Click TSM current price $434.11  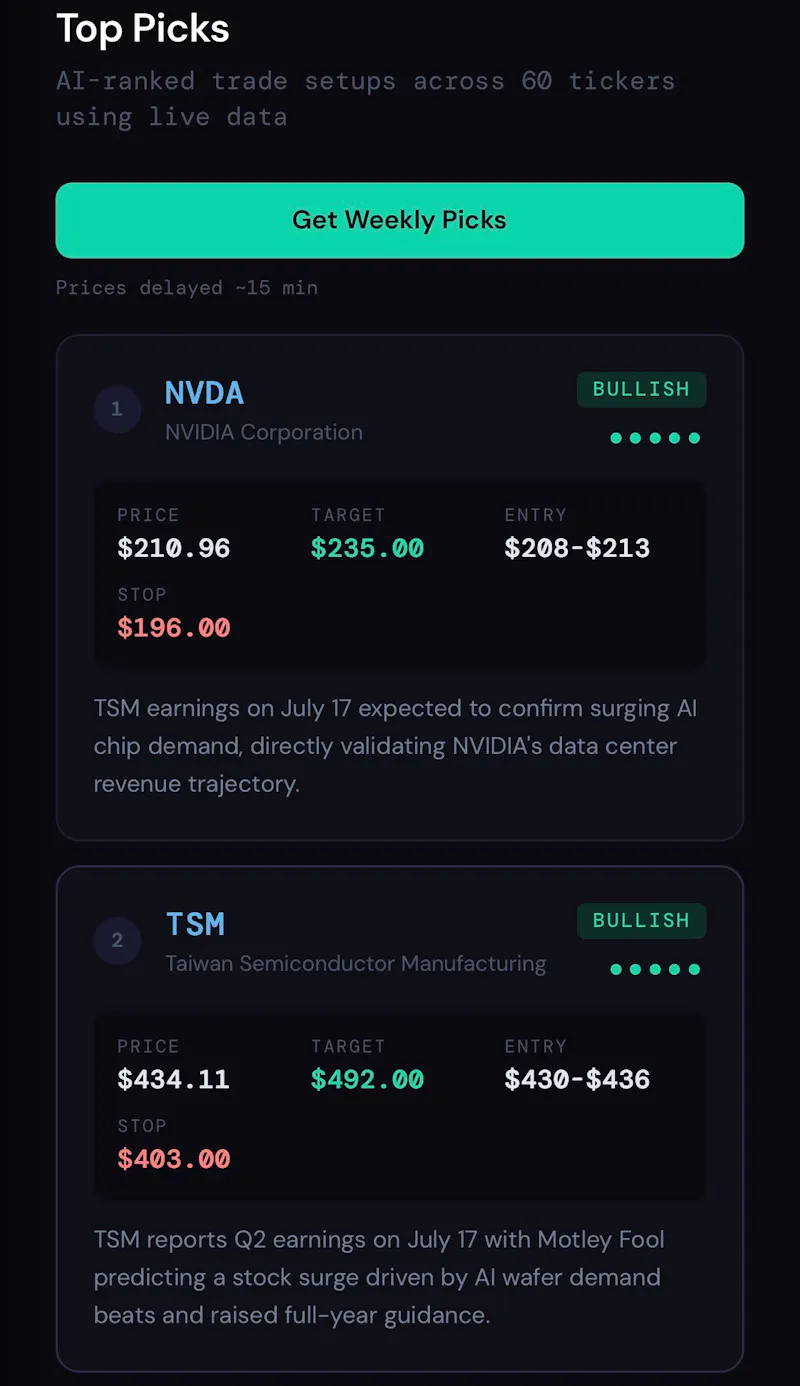tap(174, 1079)
